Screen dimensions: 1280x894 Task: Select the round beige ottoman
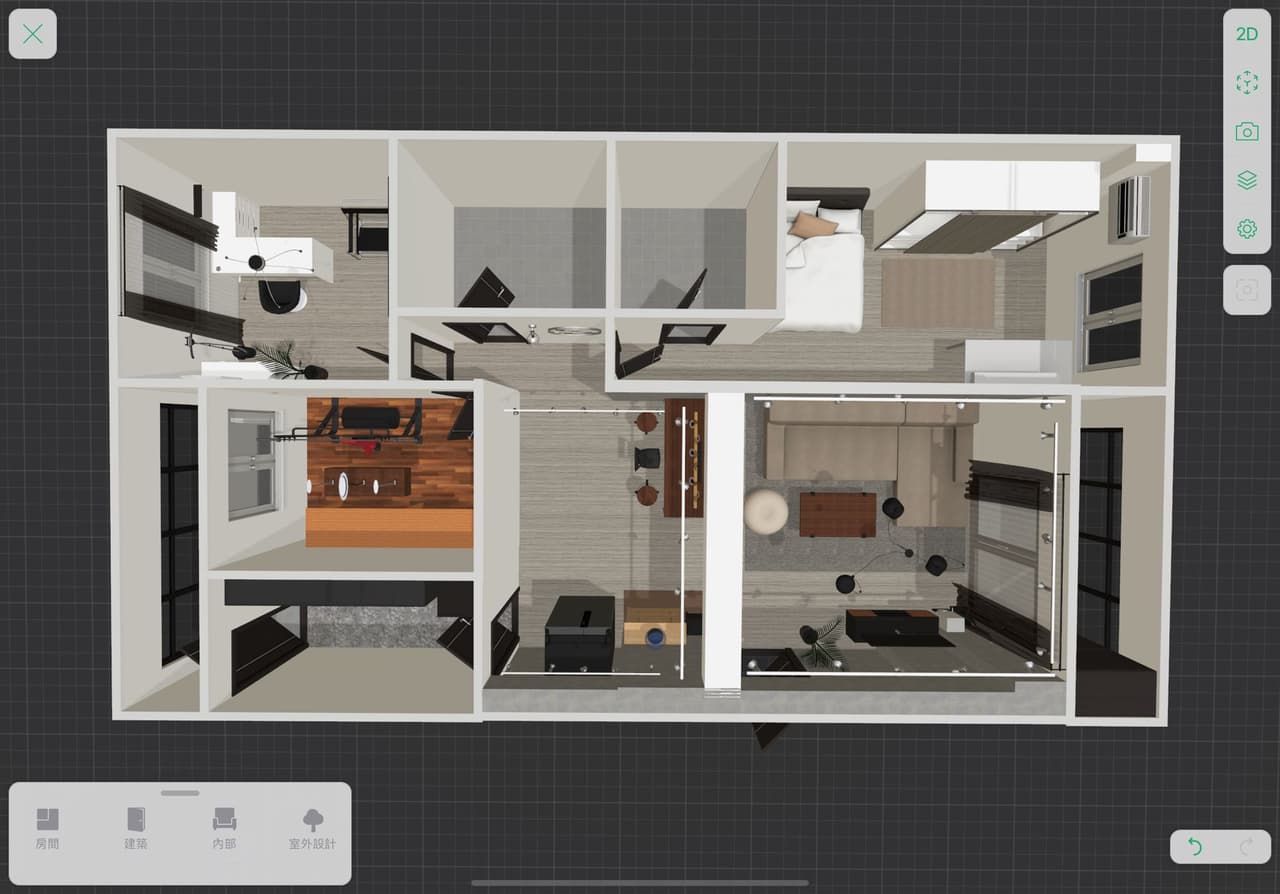point(766,511)
